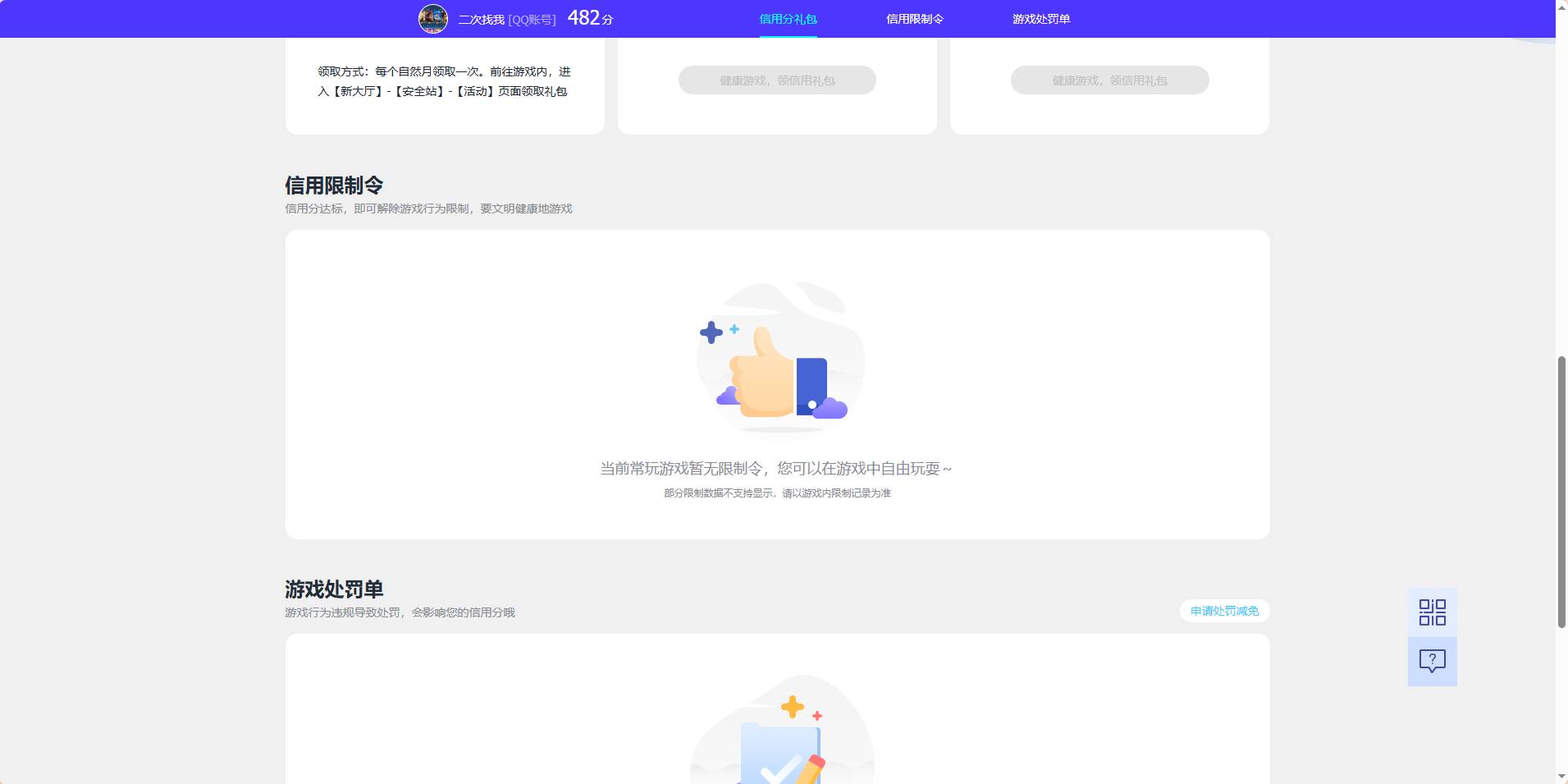1568x784 pixels.
Task: Click the username 二次找我 in header
Action: coord(481,20)
